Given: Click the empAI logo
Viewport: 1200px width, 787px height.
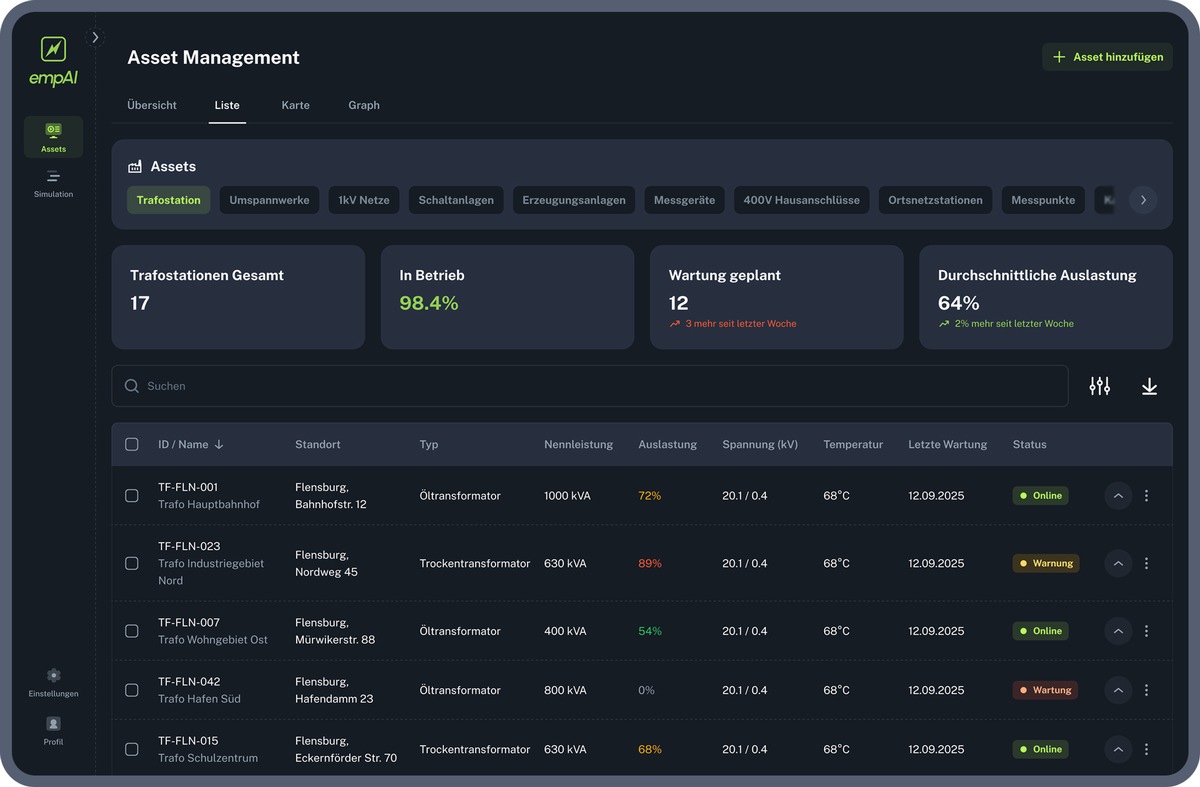Looking at the screenshot, I should click(53, 62).
